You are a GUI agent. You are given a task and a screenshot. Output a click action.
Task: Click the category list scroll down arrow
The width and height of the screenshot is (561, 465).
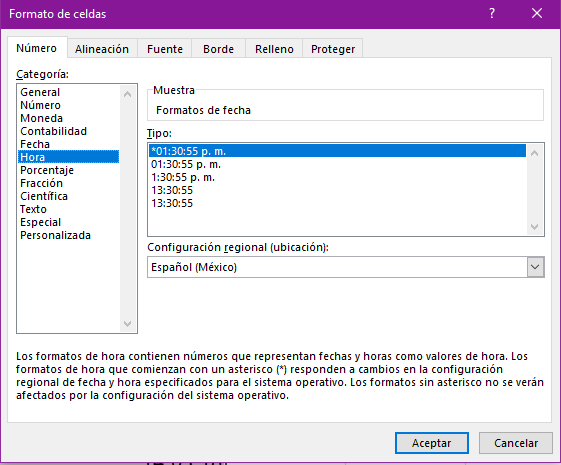pyautogui.click(x=127, y=324)
